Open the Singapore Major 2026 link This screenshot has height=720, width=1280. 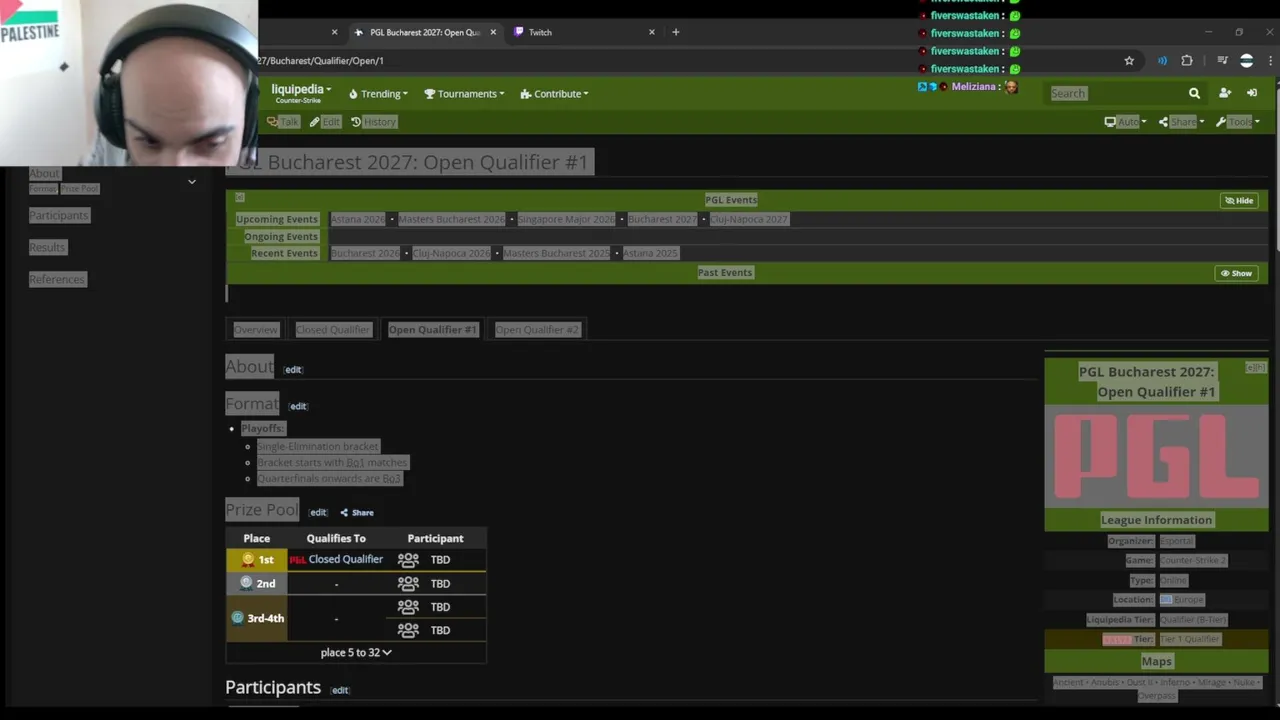pos(566,219)
